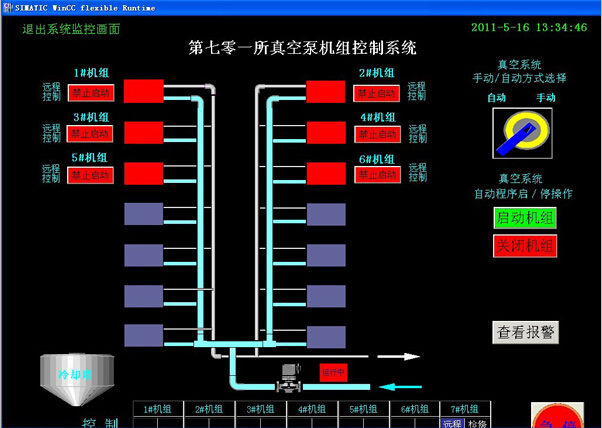
Task: Click the red 6#机组 pump unit block
Action: [x=325, y=173]
